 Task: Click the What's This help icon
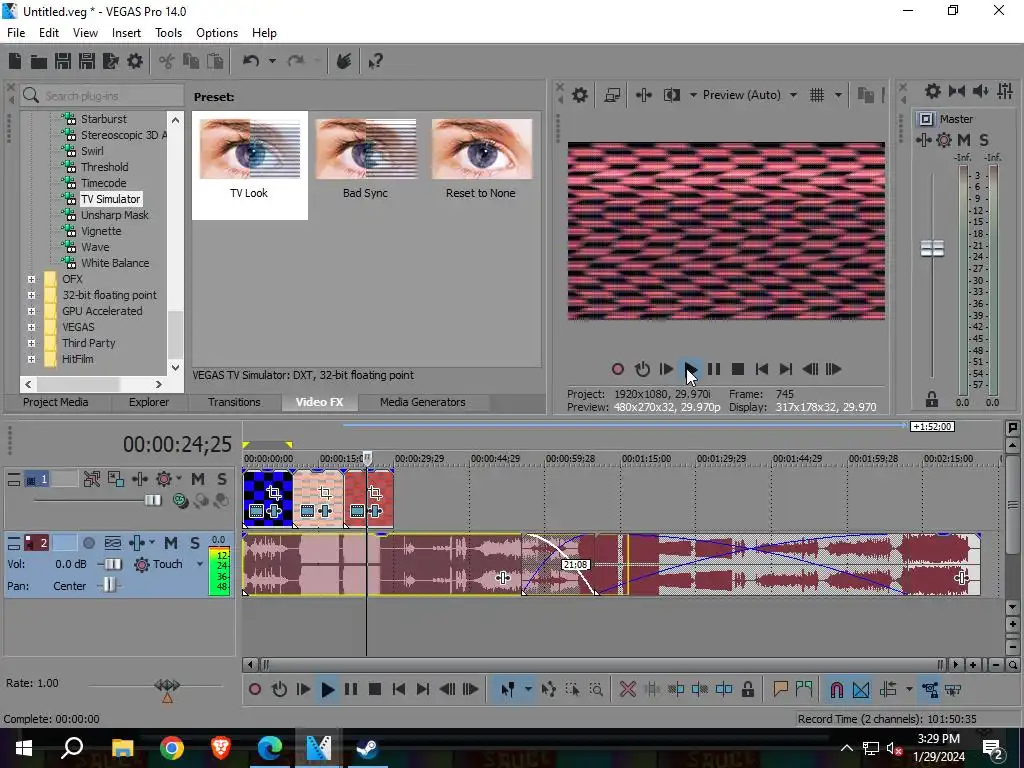[375, 61]
